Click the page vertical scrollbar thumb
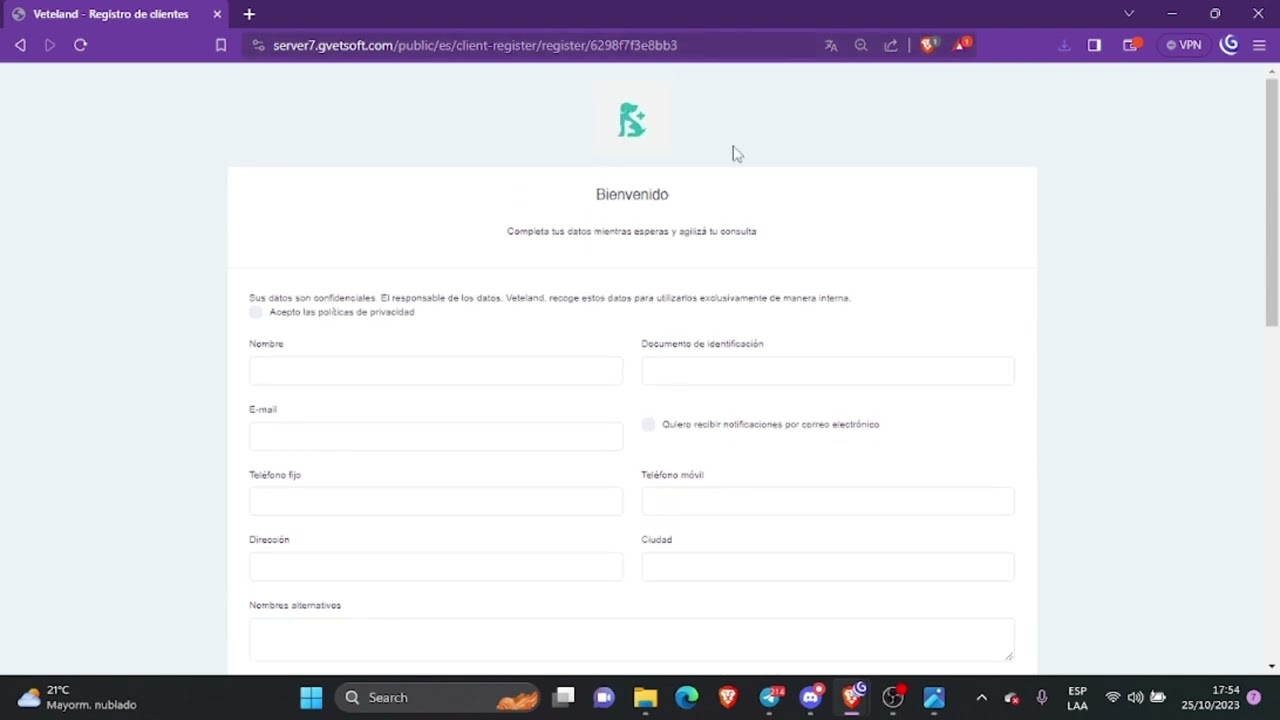 1272,202
